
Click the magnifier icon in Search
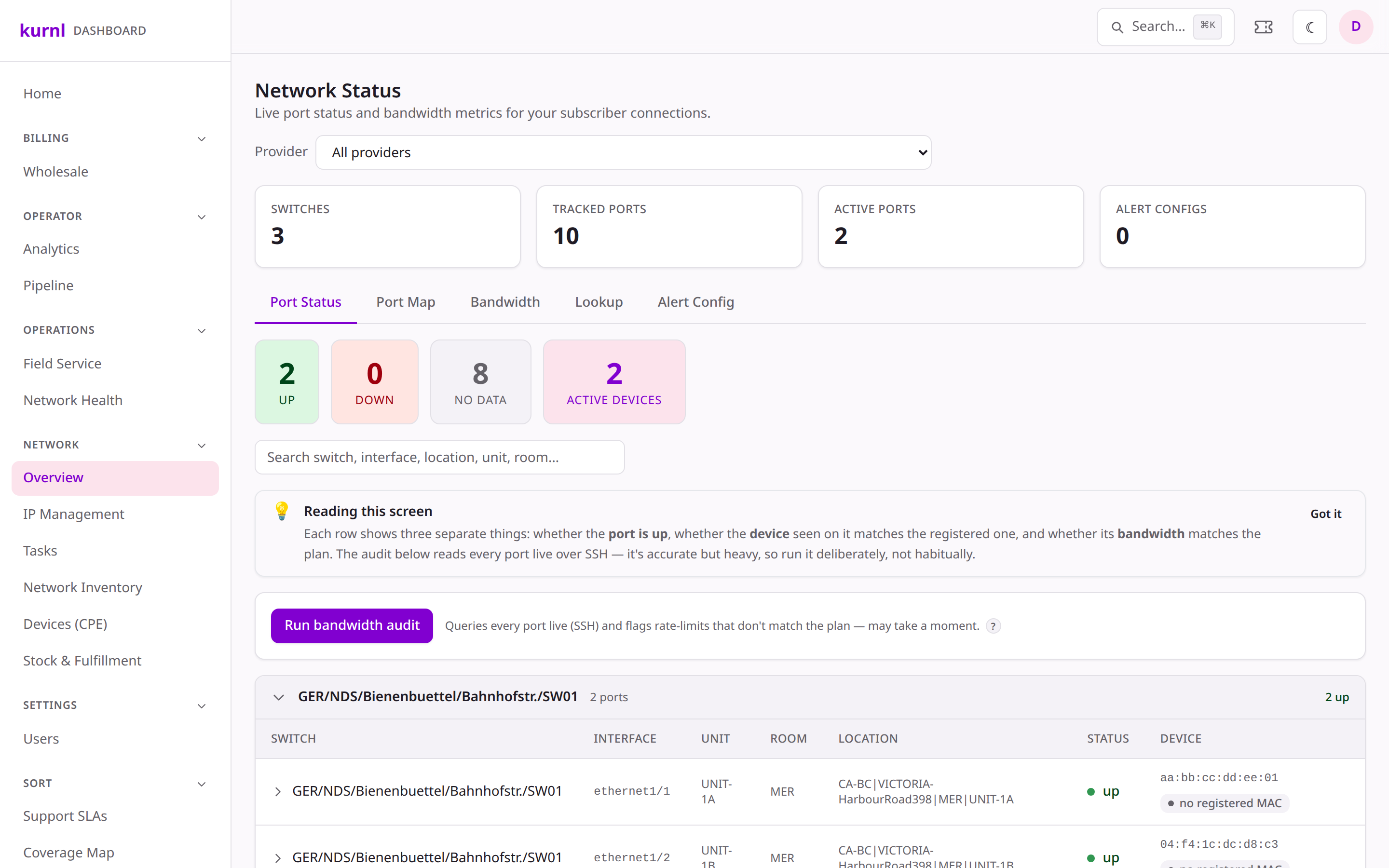1117,27
